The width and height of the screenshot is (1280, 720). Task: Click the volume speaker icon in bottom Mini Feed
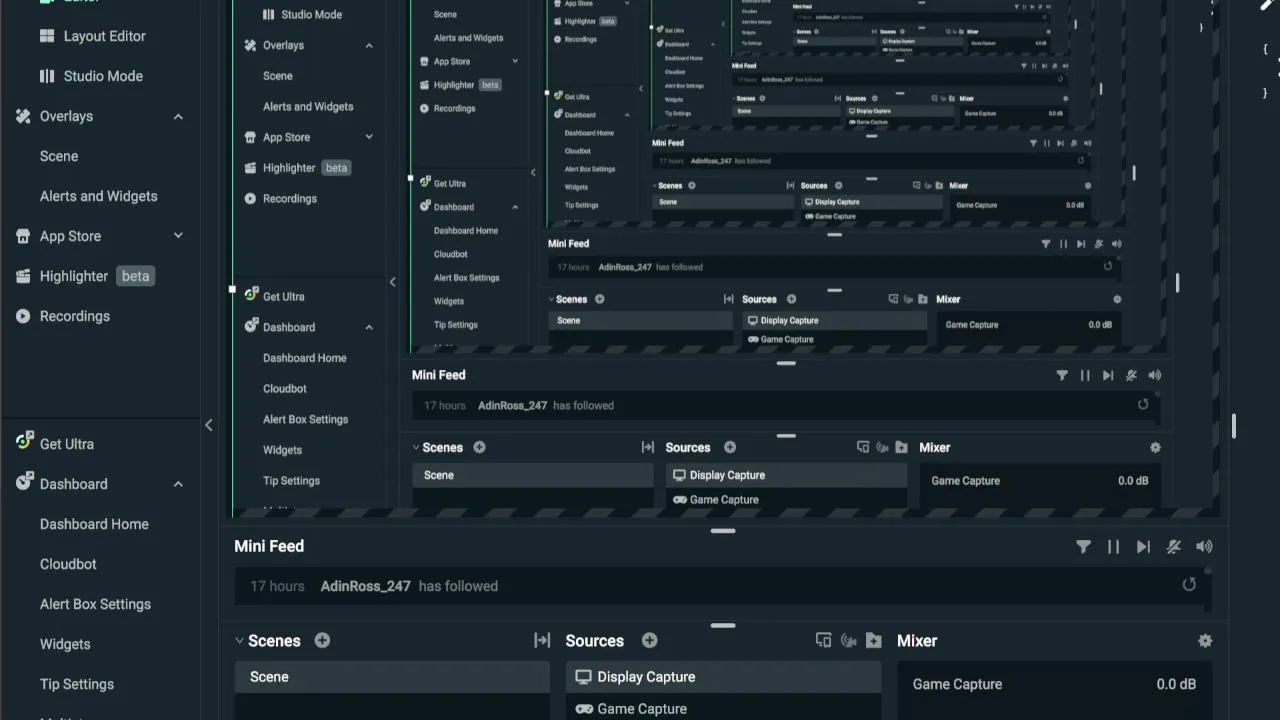click(1204, 547)
